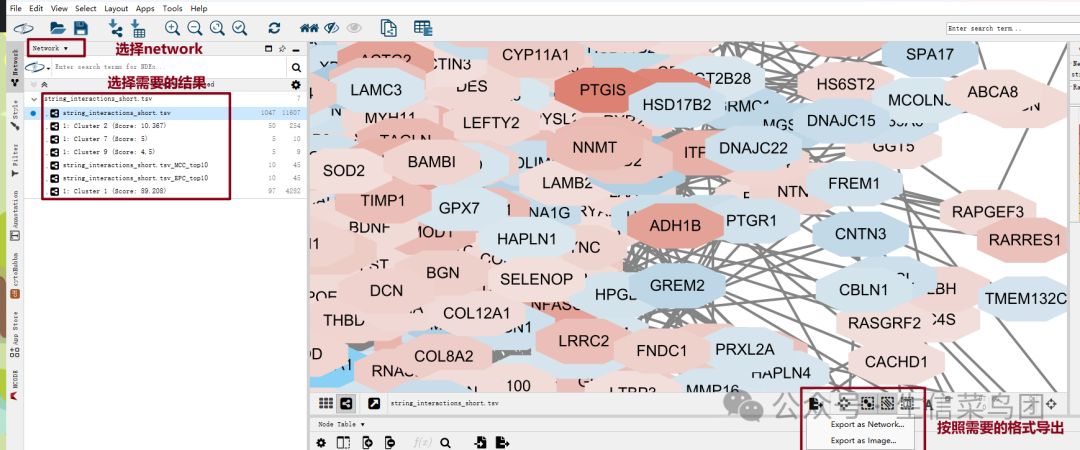Export node table to file icon
The height and width of the screenshot is (450, 1080).
click(502, 442)
